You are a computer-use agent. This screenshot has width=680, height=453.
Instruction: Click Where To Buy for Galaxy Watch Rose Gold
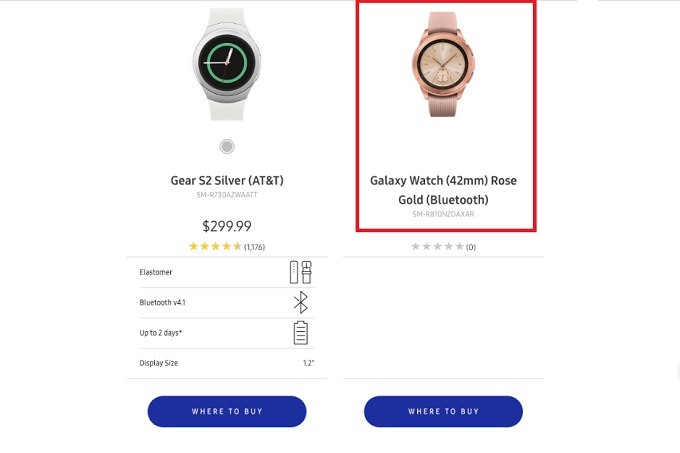click(443, 411)
